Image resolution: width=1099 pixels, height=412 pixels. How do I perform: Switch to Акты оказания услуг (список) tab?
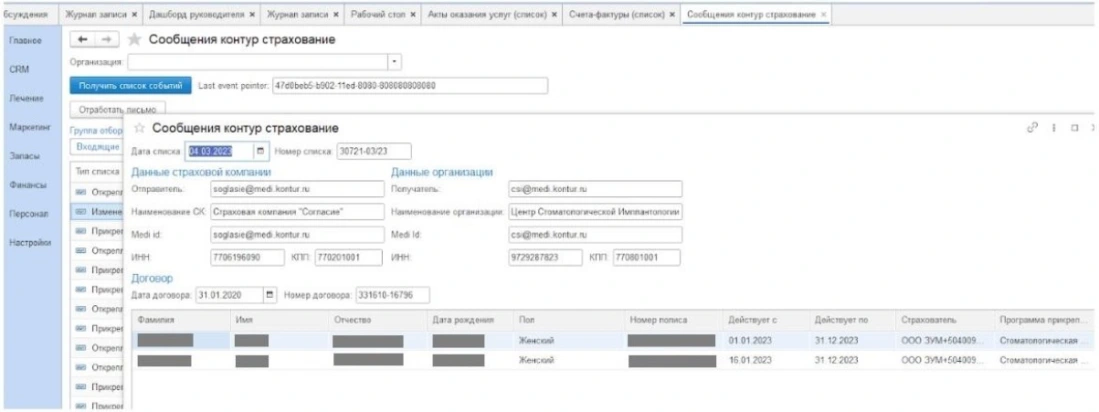[492, 14]
